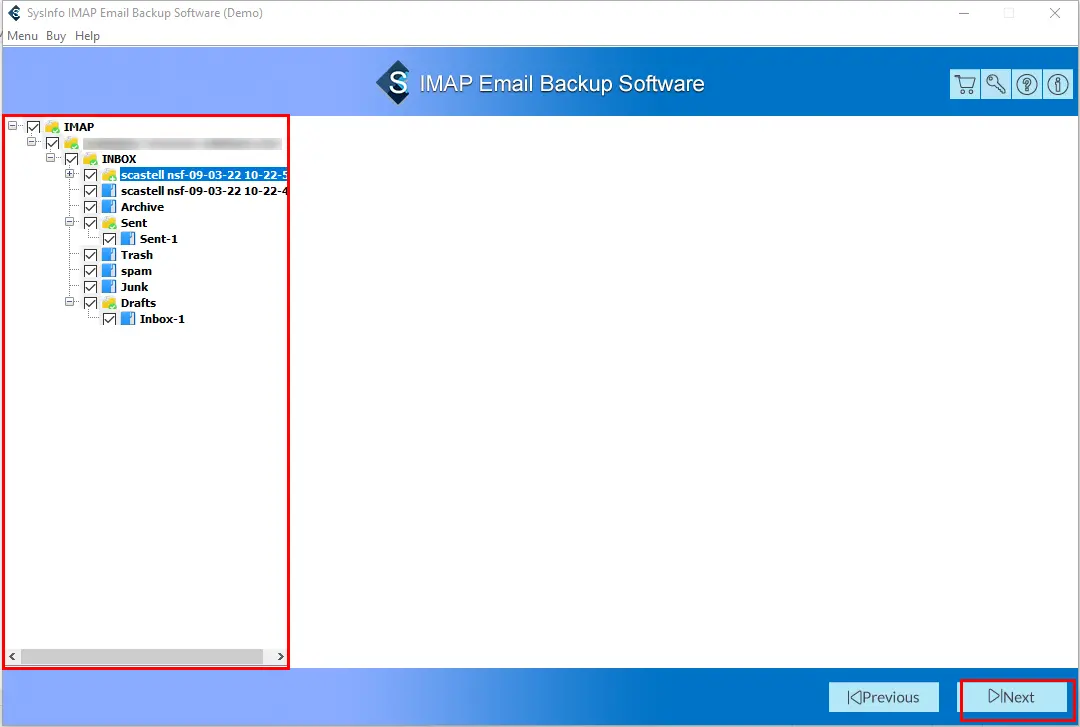The height and width of the screenshot is (727, 1080).
Task: Open the shopping cart buy icon
Action: click(965, 85)
